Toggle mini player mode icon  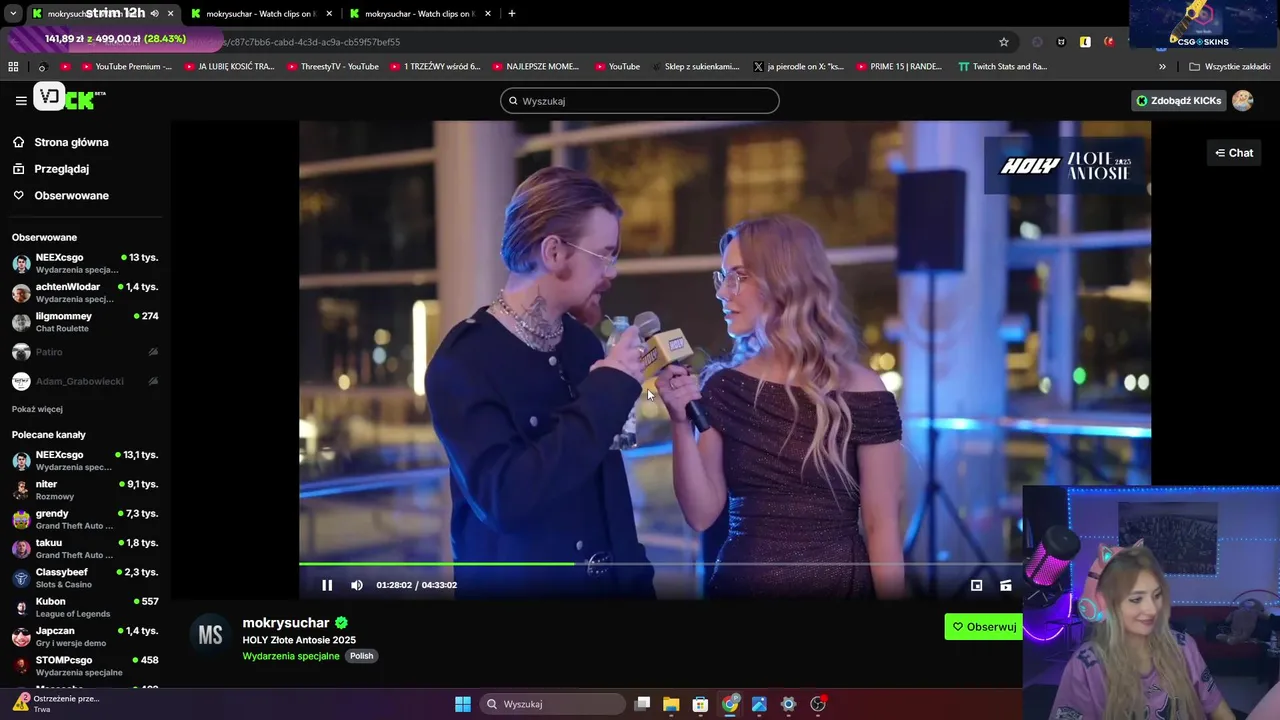point(977,585)
